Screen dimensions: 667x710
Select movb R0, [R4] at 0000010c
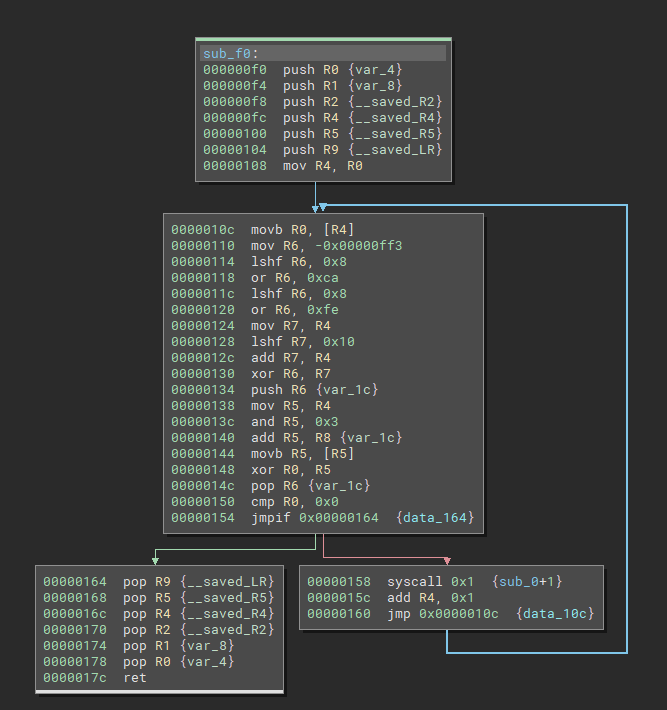pyautogui.click(x=263, y=230)
